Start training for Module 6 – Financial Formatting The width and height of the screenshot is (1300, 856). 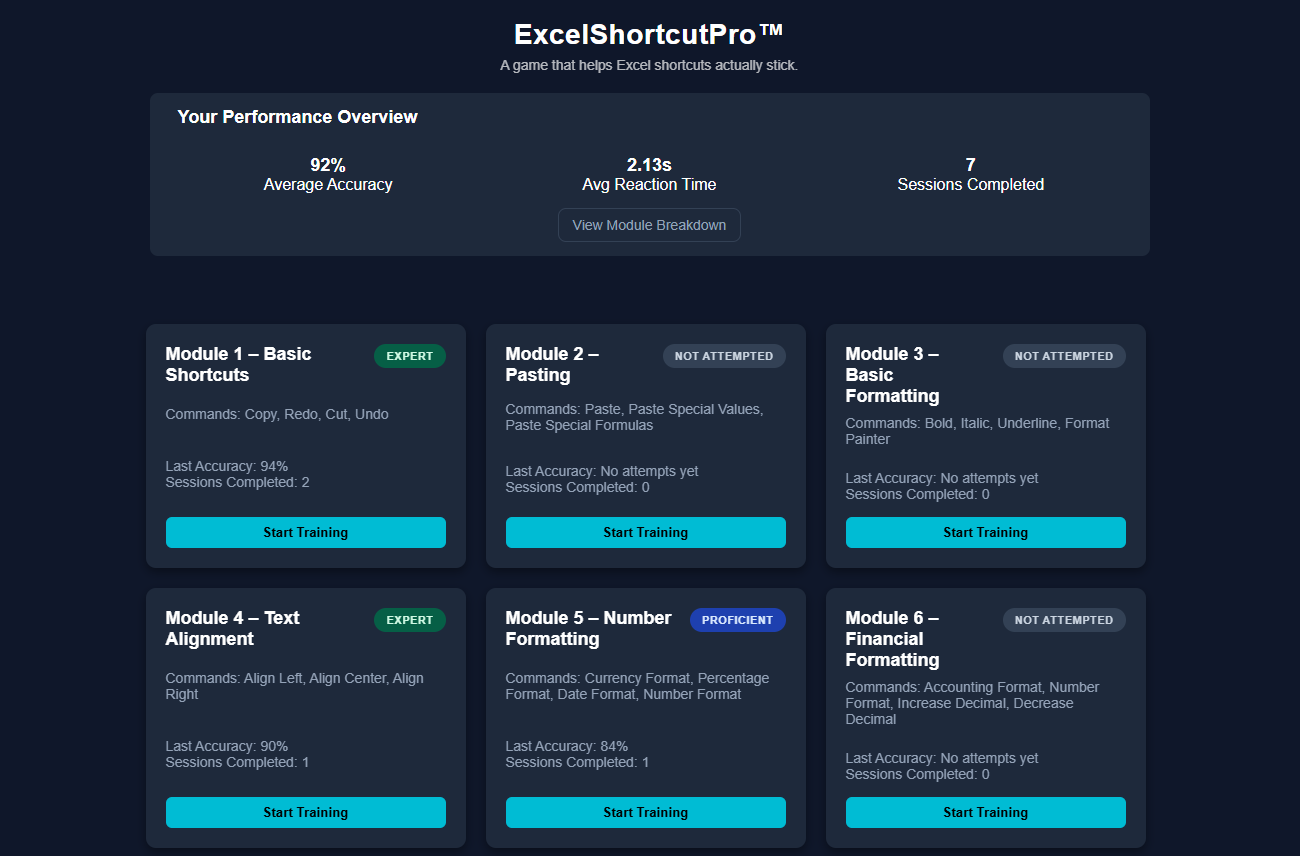985,812
